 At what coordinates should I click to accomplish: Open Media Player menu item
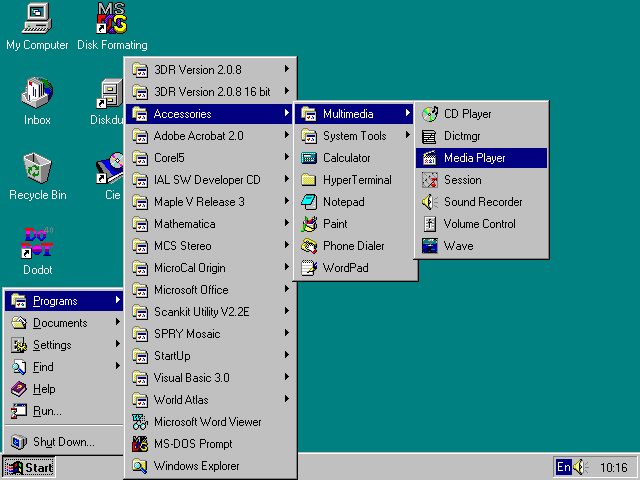474,158
